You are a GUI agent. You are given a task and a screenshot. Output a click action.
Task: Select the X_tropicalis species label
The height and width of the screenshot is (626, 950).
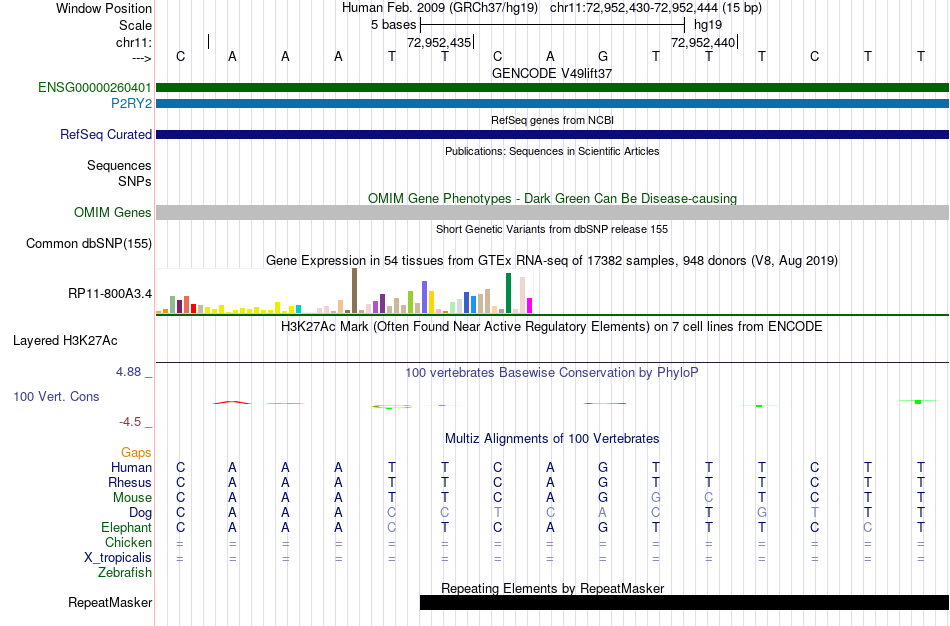tap(118, 558)
